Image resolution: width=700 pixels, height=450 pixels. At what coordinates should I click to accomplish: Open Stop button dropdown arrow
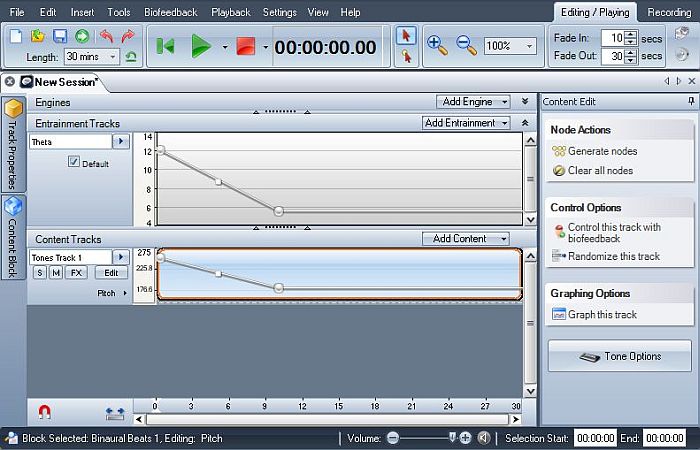(266, 46)
